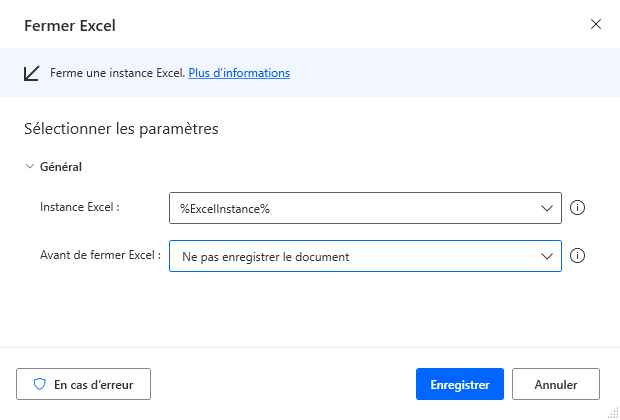This screenshot has height=420, width=620.
Task: Select the 'Ne pas enregistrer le document' field
Action: point(350,256)
